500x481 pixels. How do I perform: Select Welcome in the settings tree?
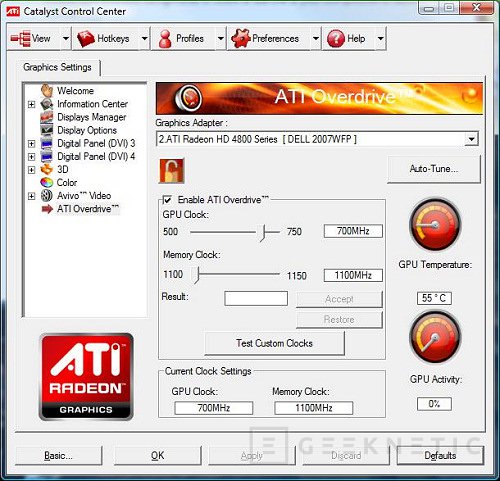(75, 91)
